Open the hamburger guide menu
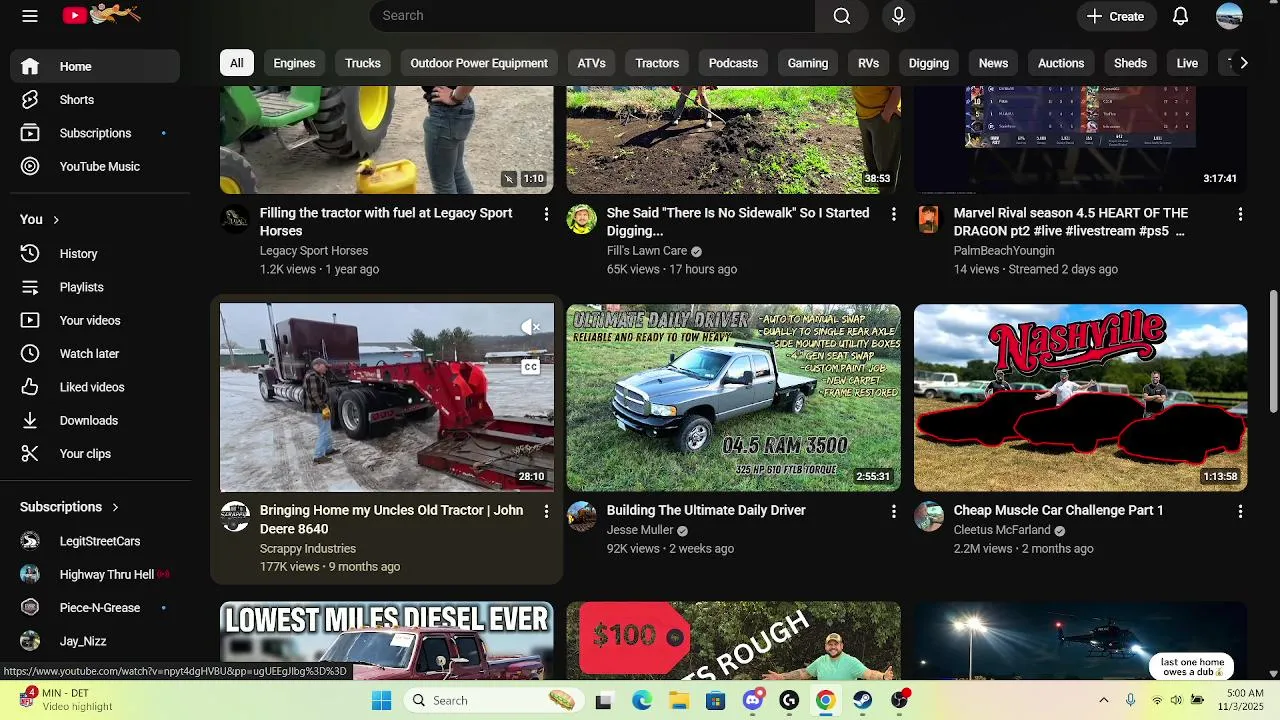 [x=30, y=16]
